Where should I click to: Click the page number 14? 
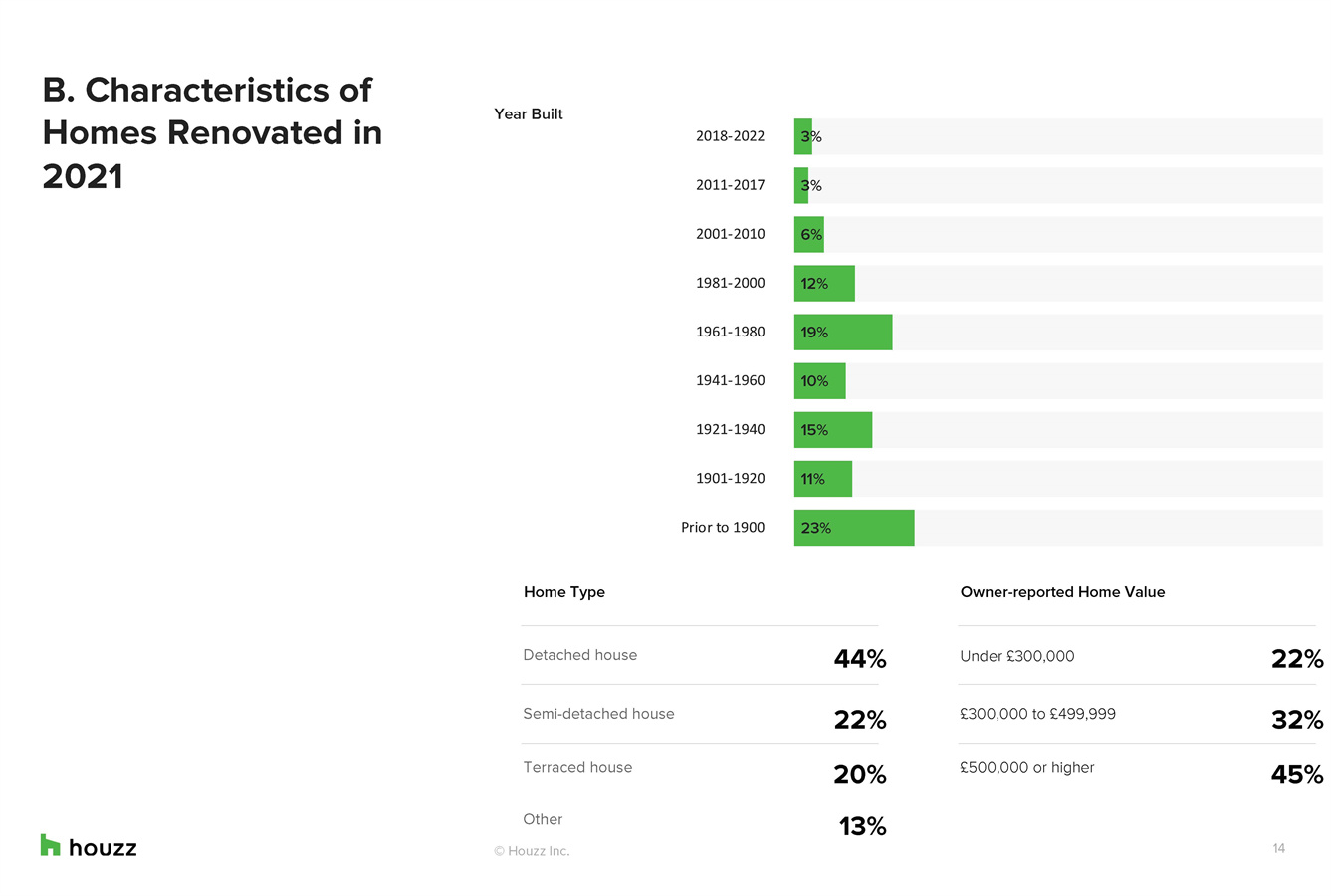1278,848
